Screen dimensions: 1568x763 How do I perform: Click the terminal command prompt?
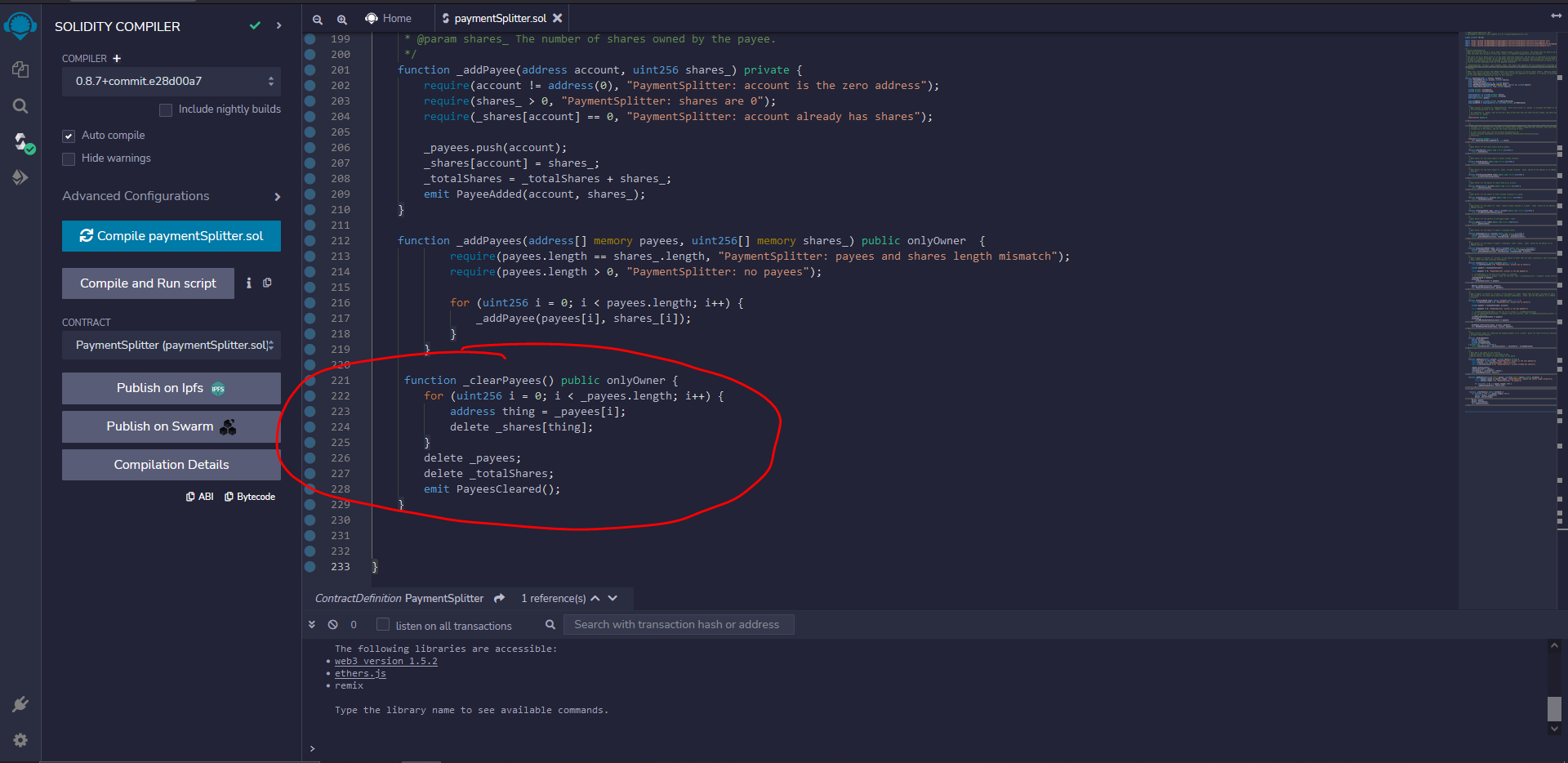pyautogui.click(x=312, y=748)
